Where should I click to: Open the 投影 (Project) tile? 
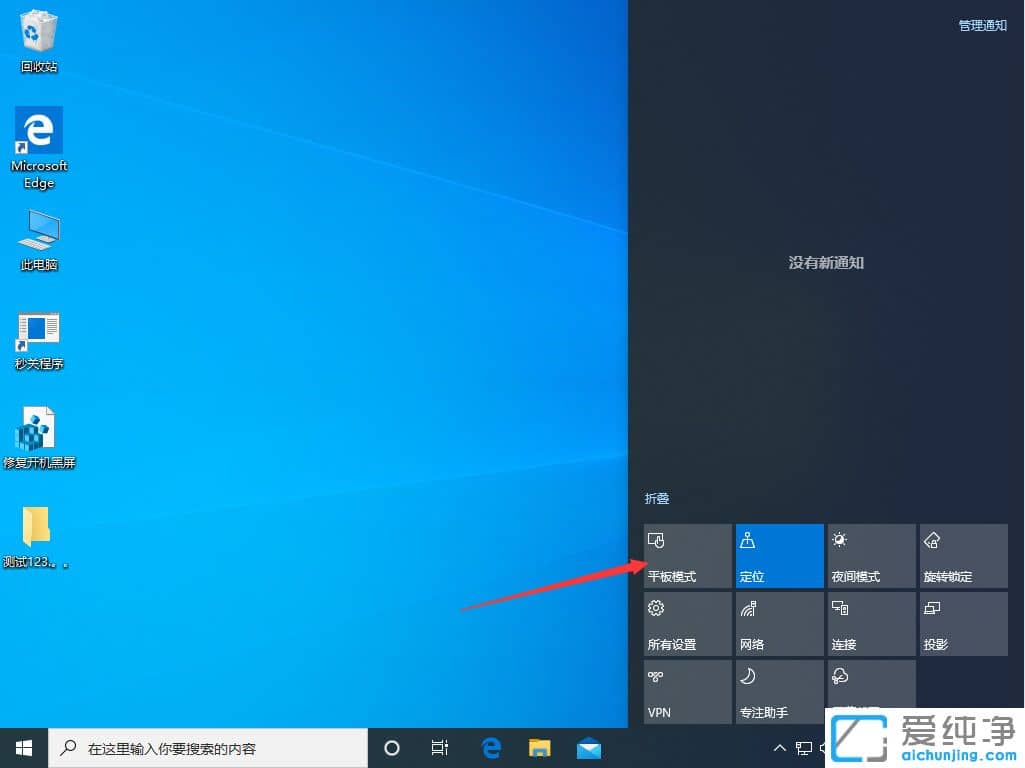[963, 624]
